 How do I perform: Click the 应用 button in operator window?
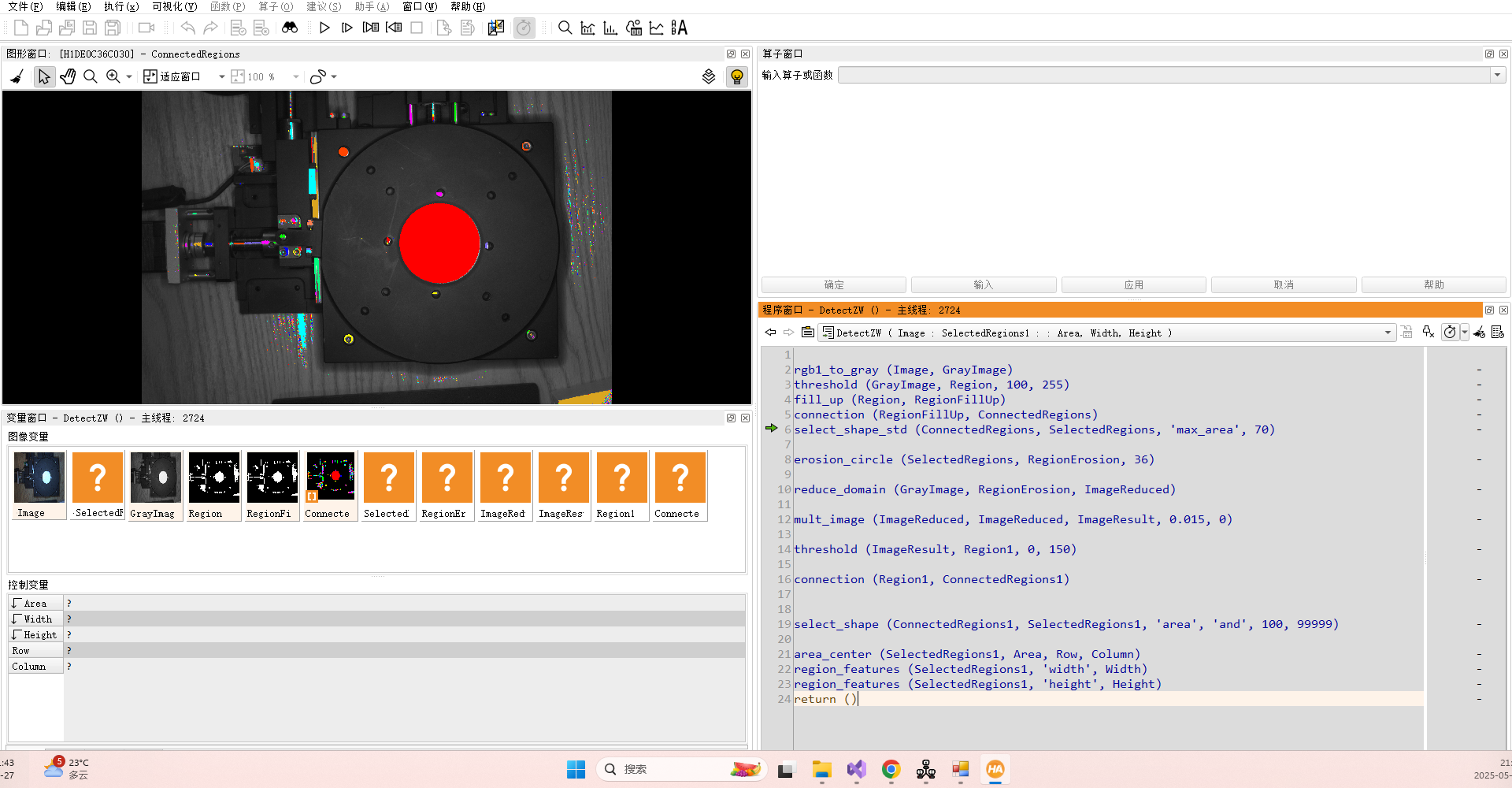click(x=1133, y=284)
